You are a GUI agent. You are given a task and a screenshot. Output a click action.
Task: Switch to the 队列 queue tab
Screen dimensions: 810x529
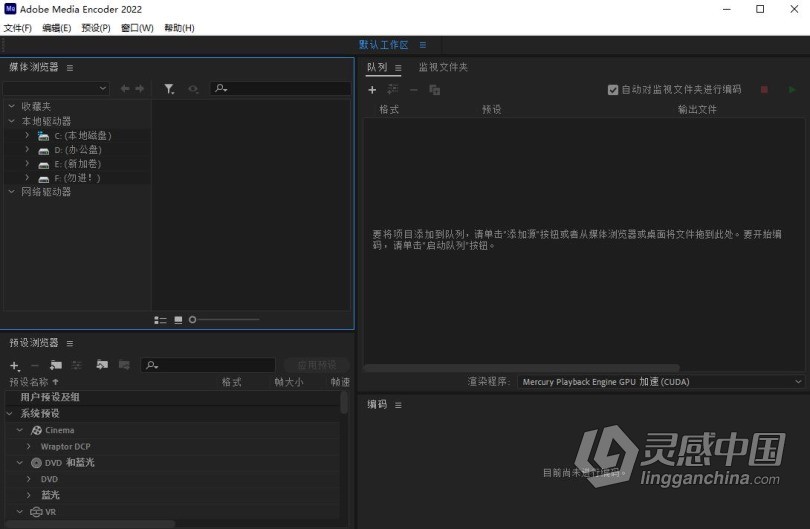pos(377,67)
